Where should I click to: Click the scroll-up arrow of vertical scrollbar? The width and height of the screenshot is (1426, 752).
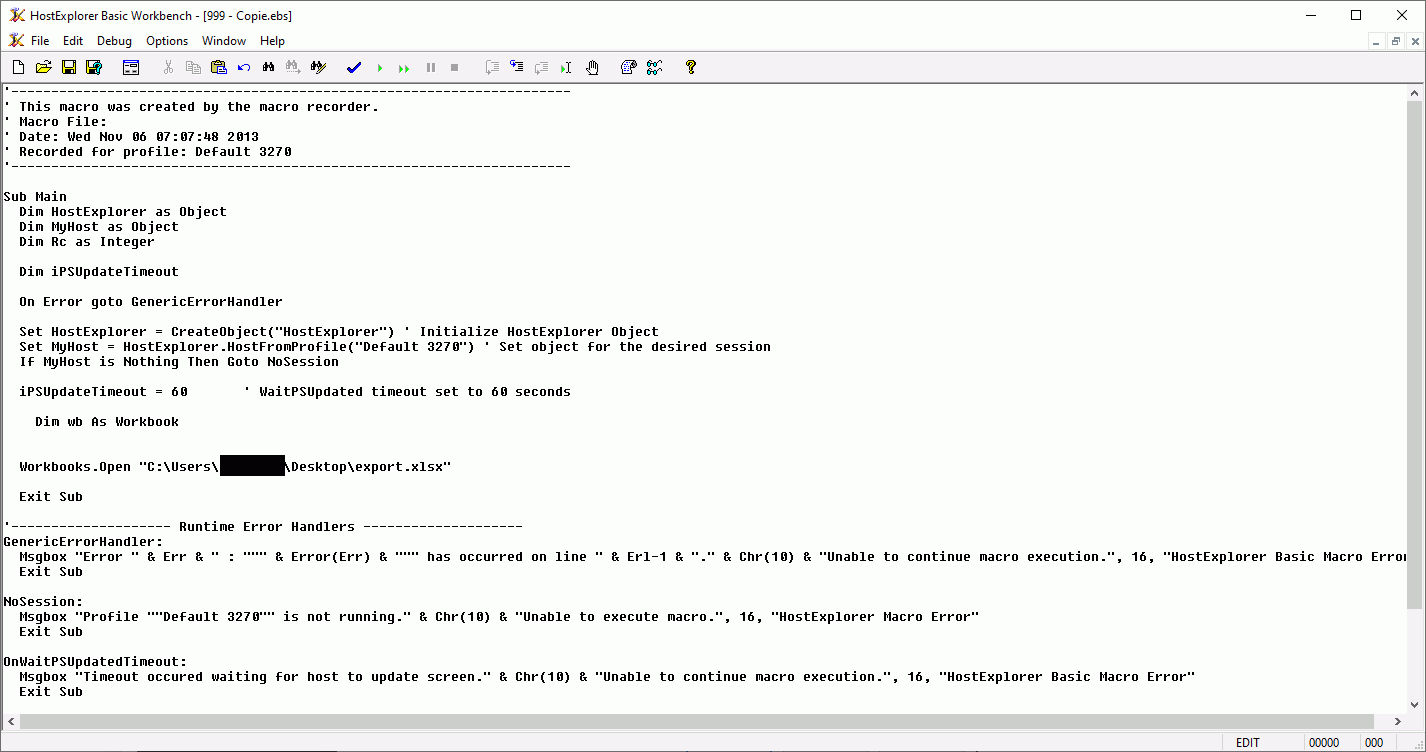click(1415, 92)
